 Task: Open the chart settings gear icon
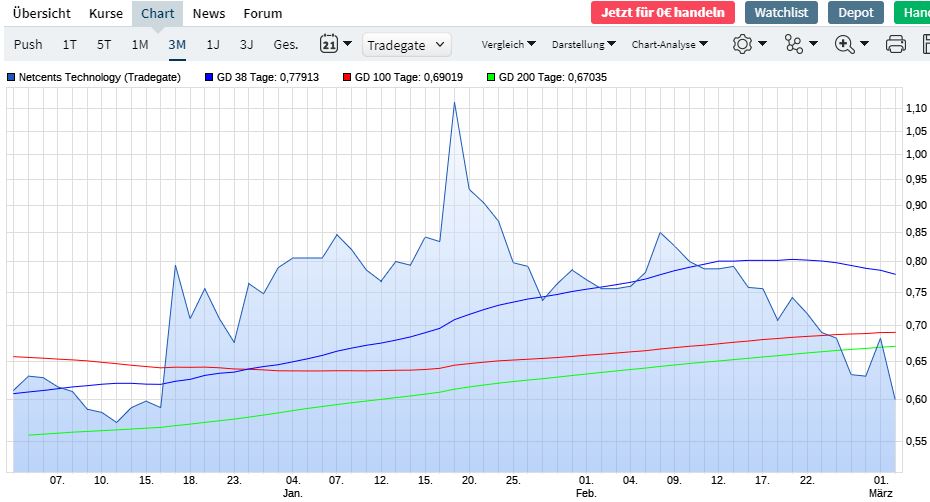pos(742,44)
